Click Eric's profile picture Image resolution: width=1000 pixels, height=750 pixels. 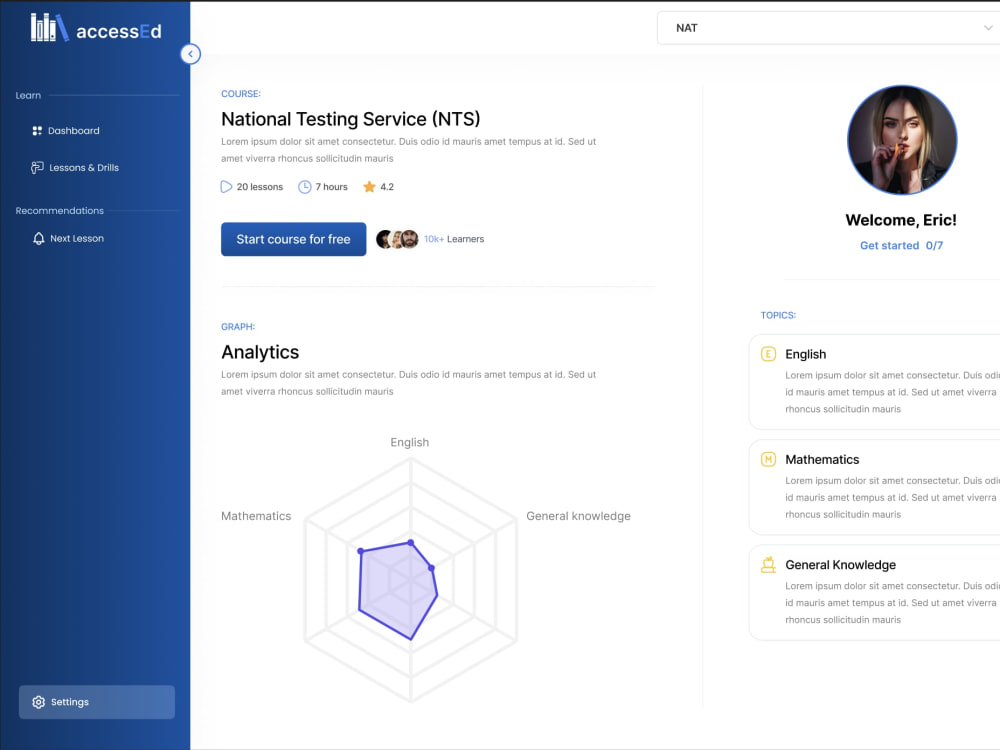click(902, 140)
